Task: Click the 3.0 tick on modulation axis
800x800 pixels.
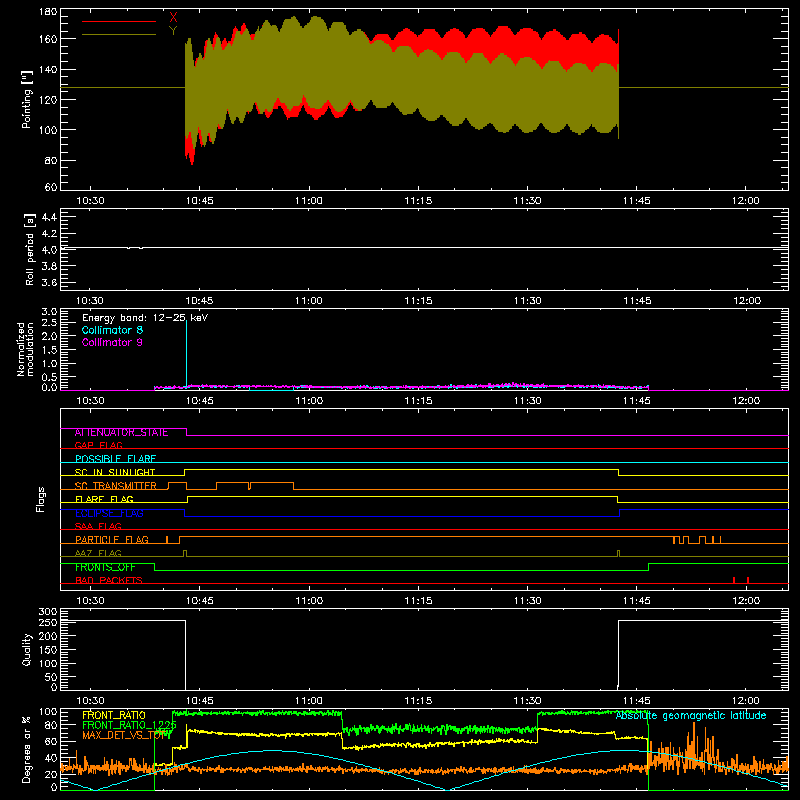Action: pyautogui.click(x=49, y=312)
